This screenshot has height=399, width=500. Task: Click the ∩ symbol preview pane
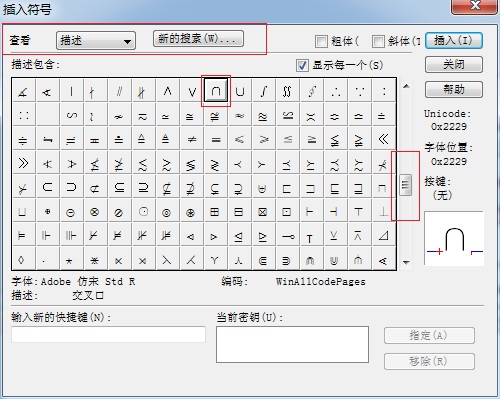pyautogui.click(x=454, y=238)
